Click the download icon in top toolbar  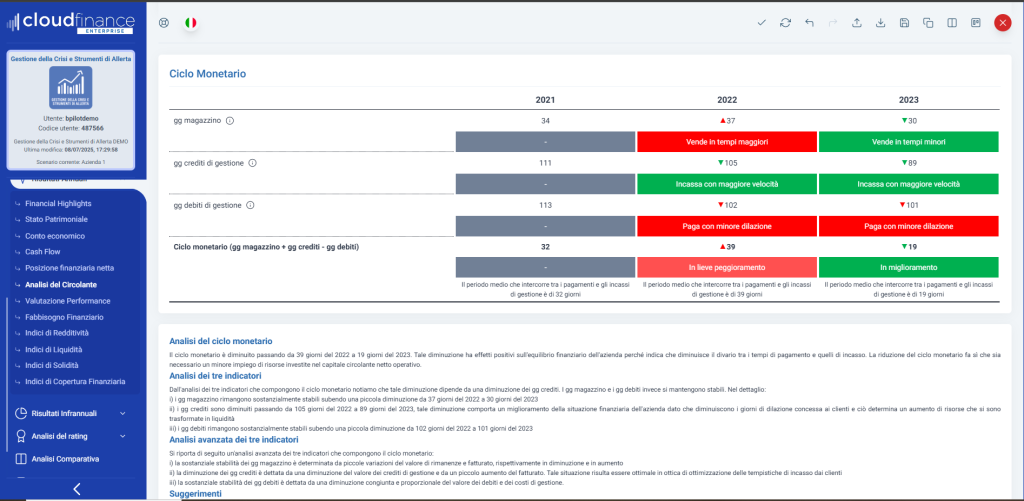coord(880,23)
